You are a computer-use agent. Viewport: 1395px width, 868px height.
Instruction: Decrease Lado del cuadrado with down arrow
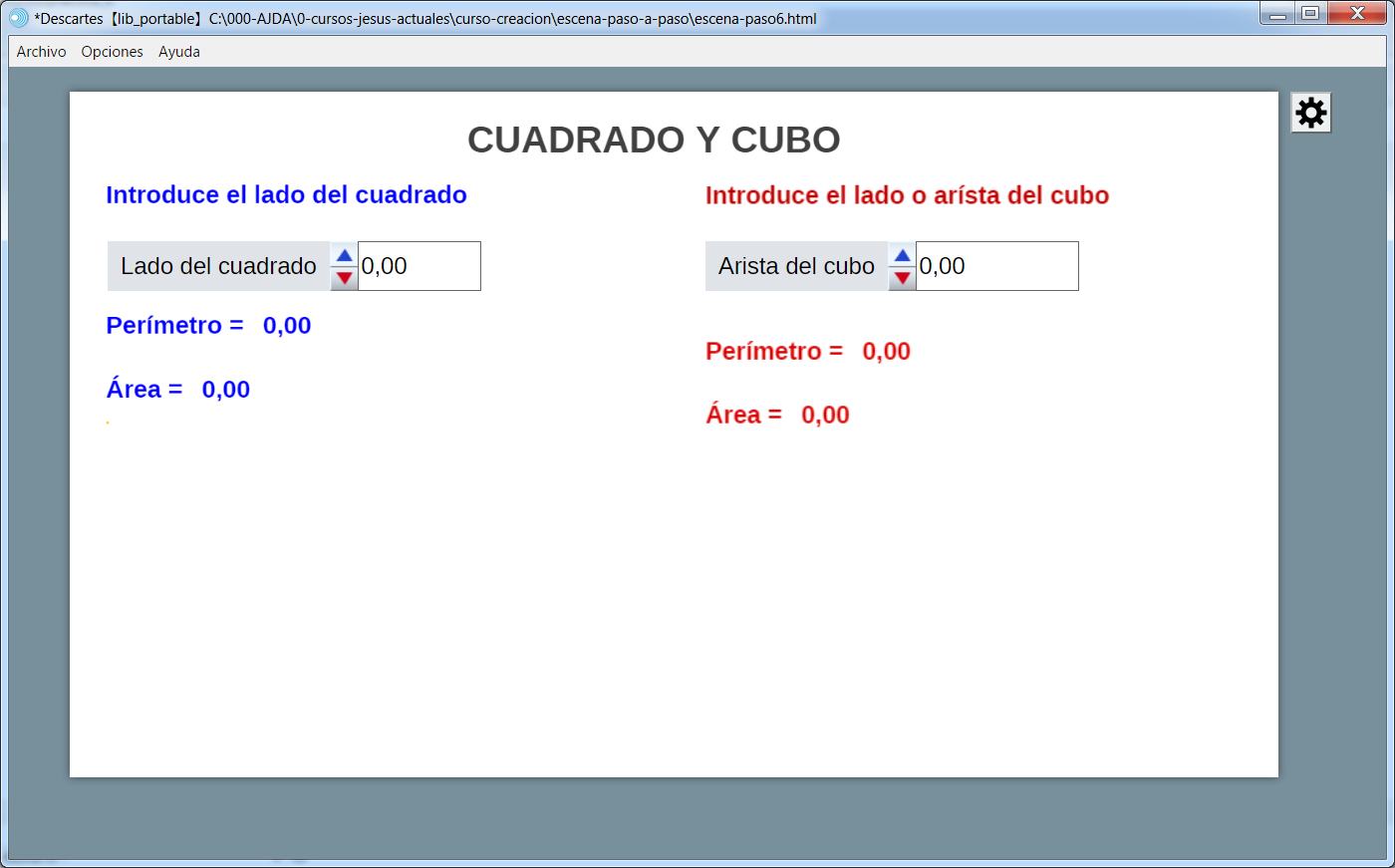click(x=344, y=278)
